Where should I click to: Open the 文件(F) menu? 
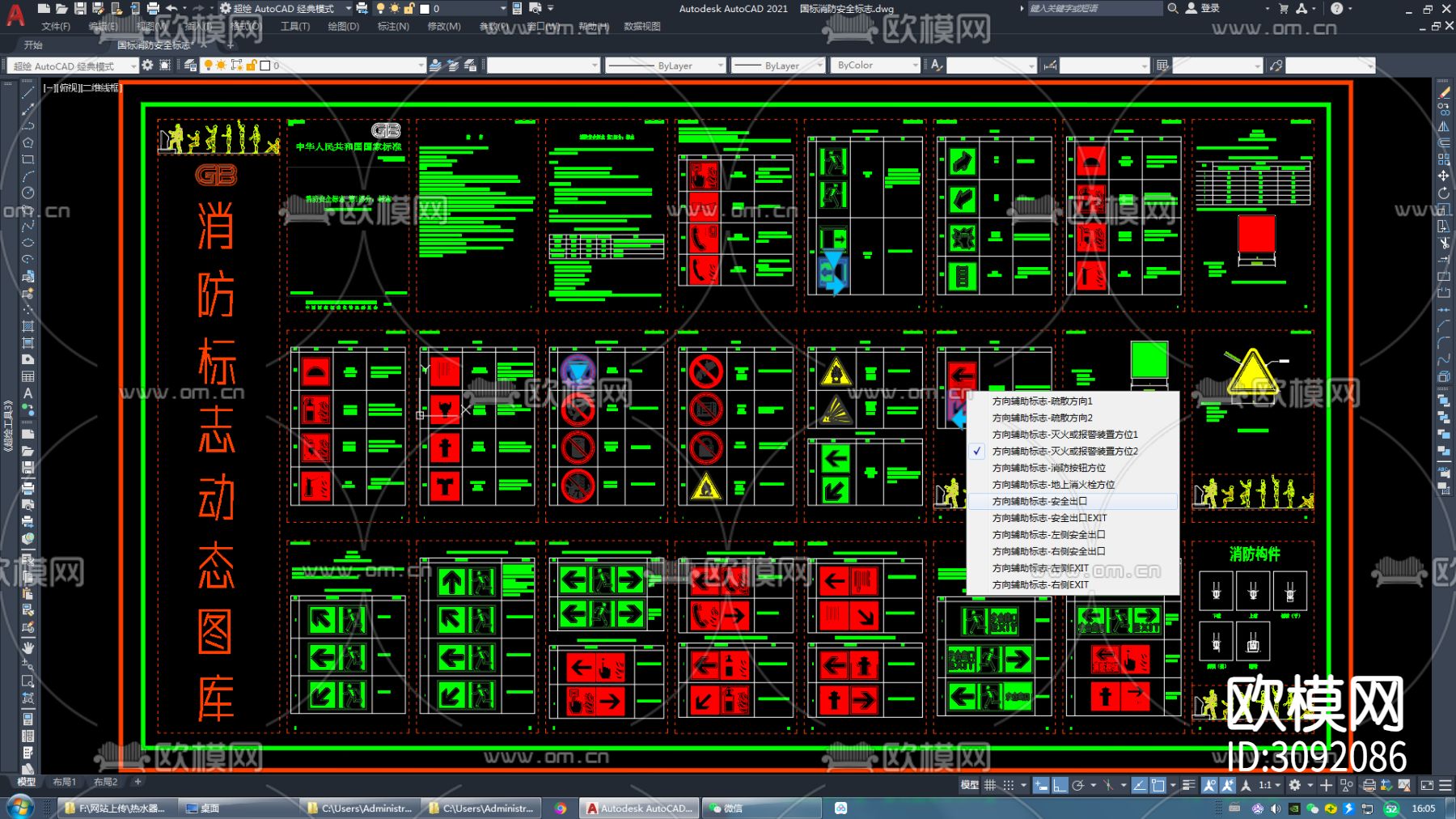pos(56,27)
